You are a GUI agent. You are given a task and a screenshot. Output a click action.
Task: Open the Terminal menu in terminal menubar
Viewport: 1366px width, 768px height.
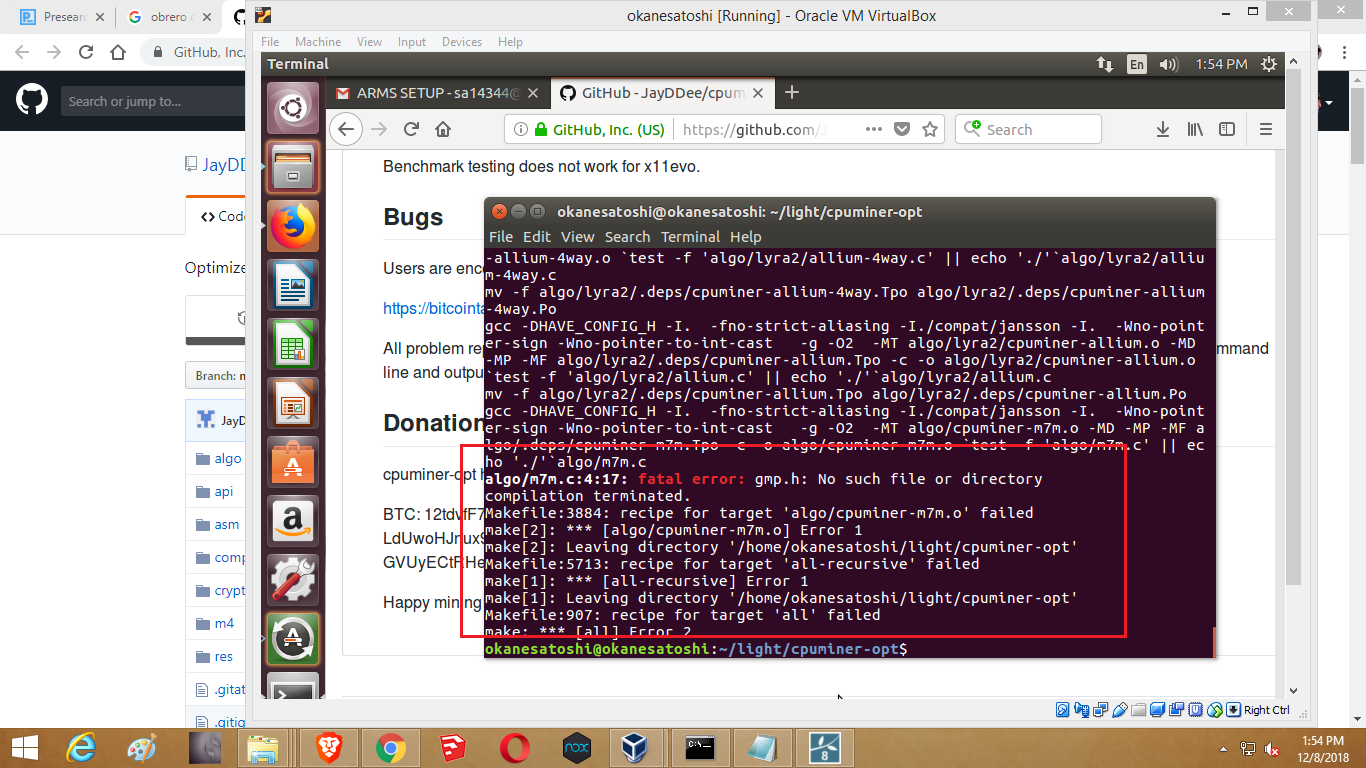(690, 237)
